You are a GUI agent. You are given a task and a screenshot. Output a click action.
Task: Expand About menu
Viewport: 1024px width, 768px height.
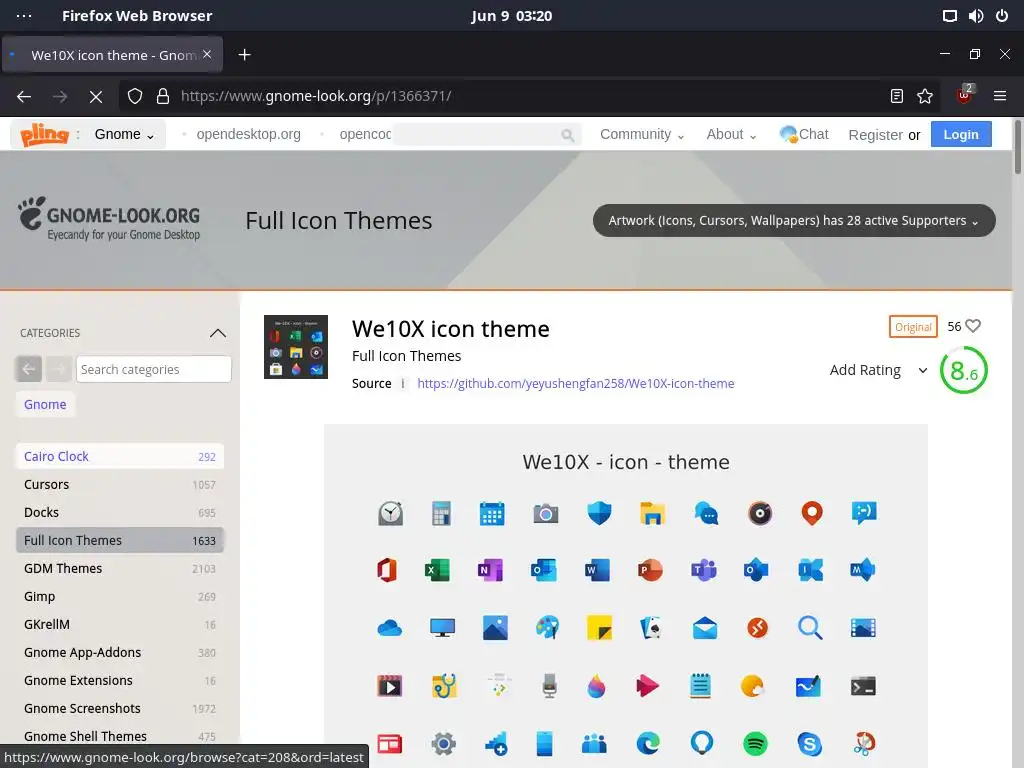coord(731,135)
